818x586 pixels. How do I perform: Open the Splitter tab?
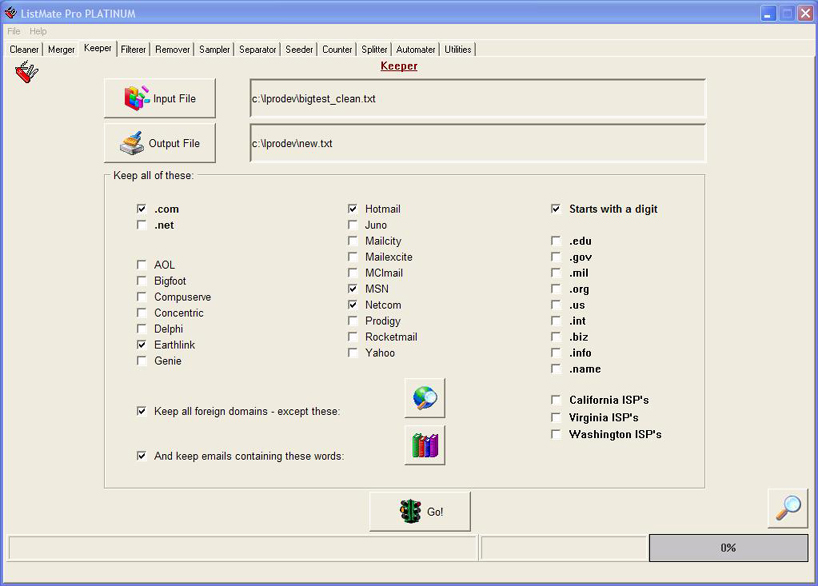(x=374, y=49)
